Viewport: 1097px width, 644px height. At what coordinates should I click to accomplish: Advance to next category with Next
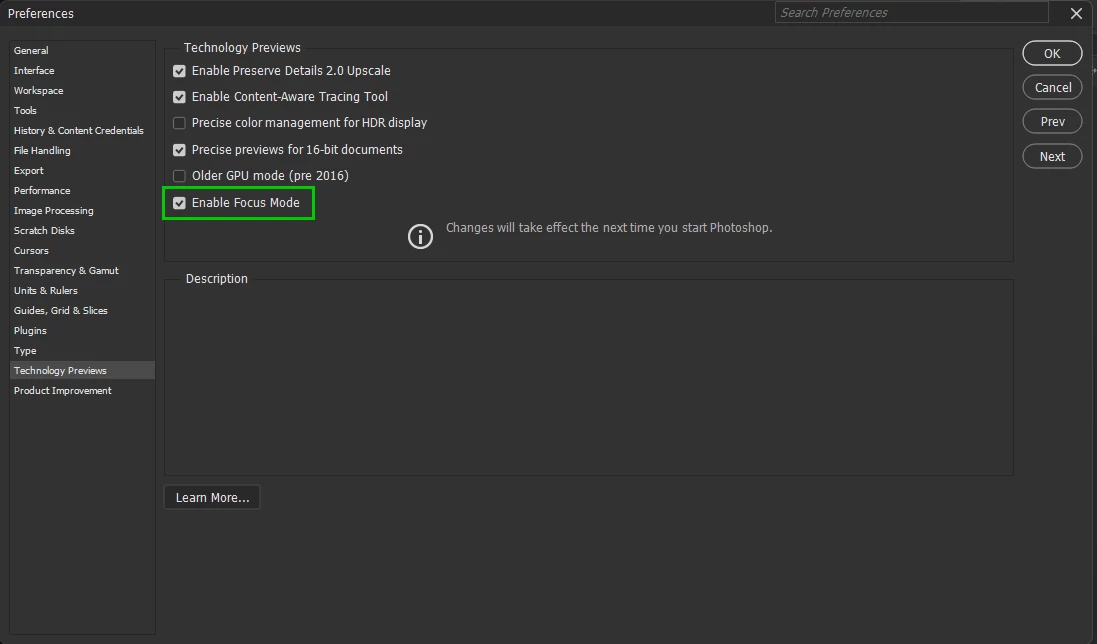(x=1052, y=157)
